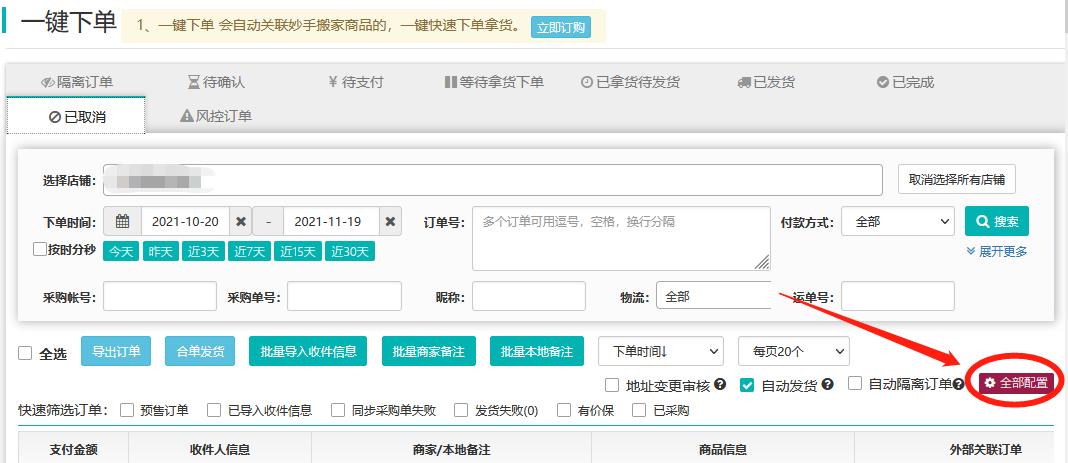Open 每页20个 page size dropdown
Screen dimensions: 1068x463
click(794, 351)
